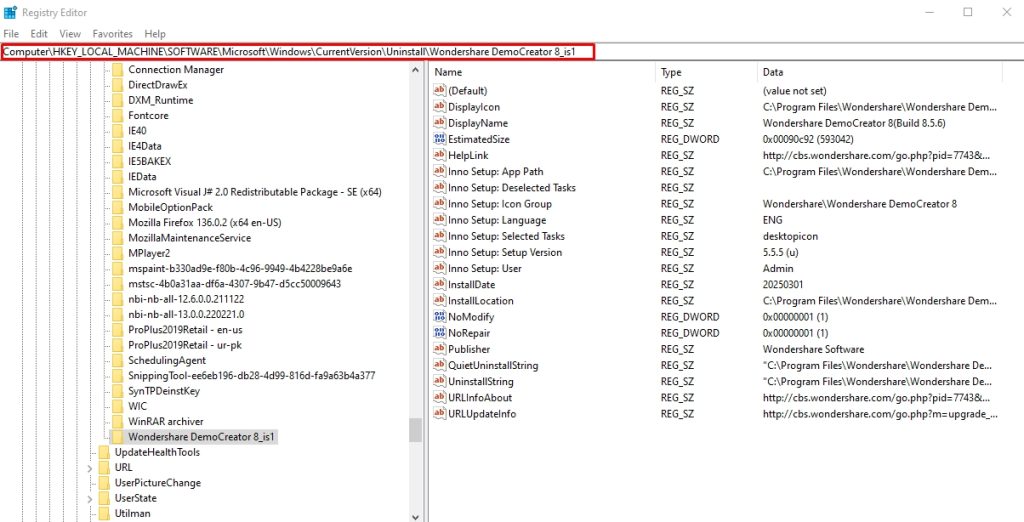Select the DirectDrawEx folder icon
The height and width of the screenshot is (522, 1024).
click(117, 84)
